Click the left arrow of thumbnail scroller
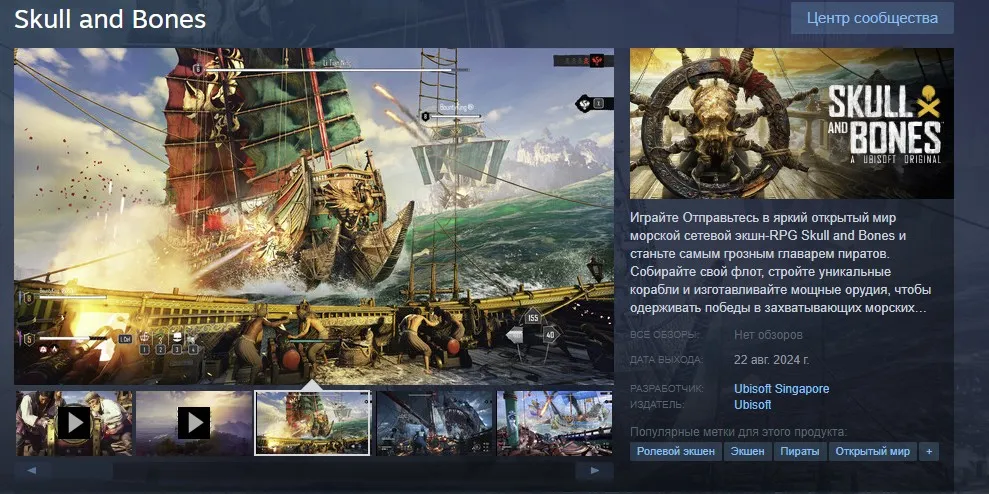Screen dimensions: 989x494 31,470
